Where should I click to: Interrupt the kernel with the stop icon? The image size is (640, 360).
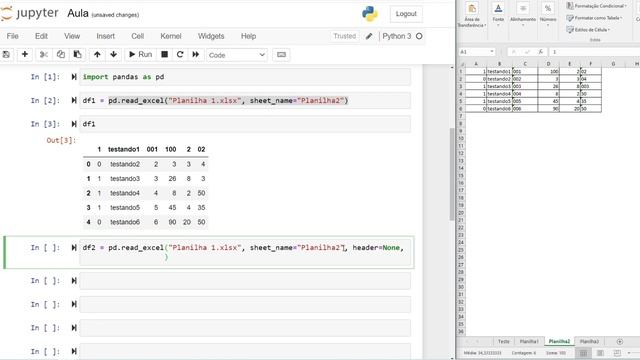[x=164, y=54]
